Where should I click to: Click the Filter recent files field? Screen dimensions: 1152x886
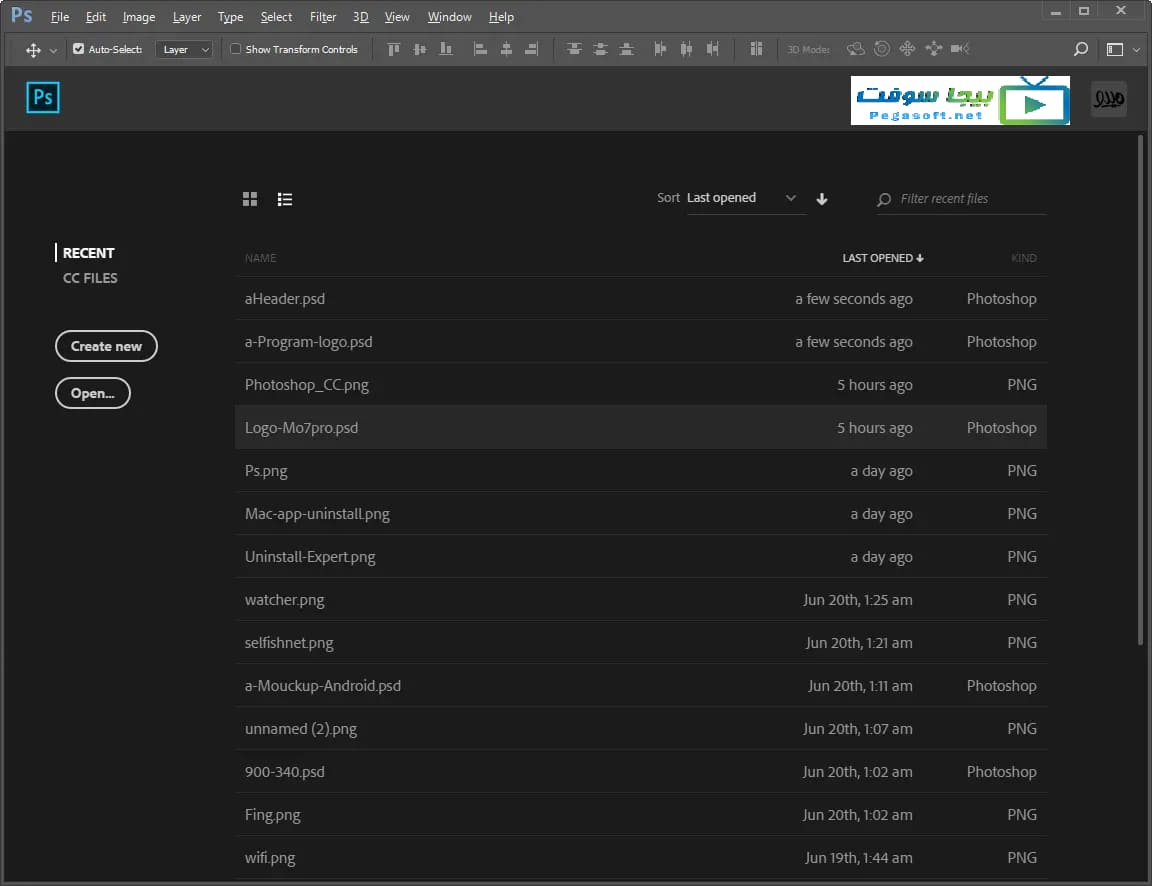962,199
